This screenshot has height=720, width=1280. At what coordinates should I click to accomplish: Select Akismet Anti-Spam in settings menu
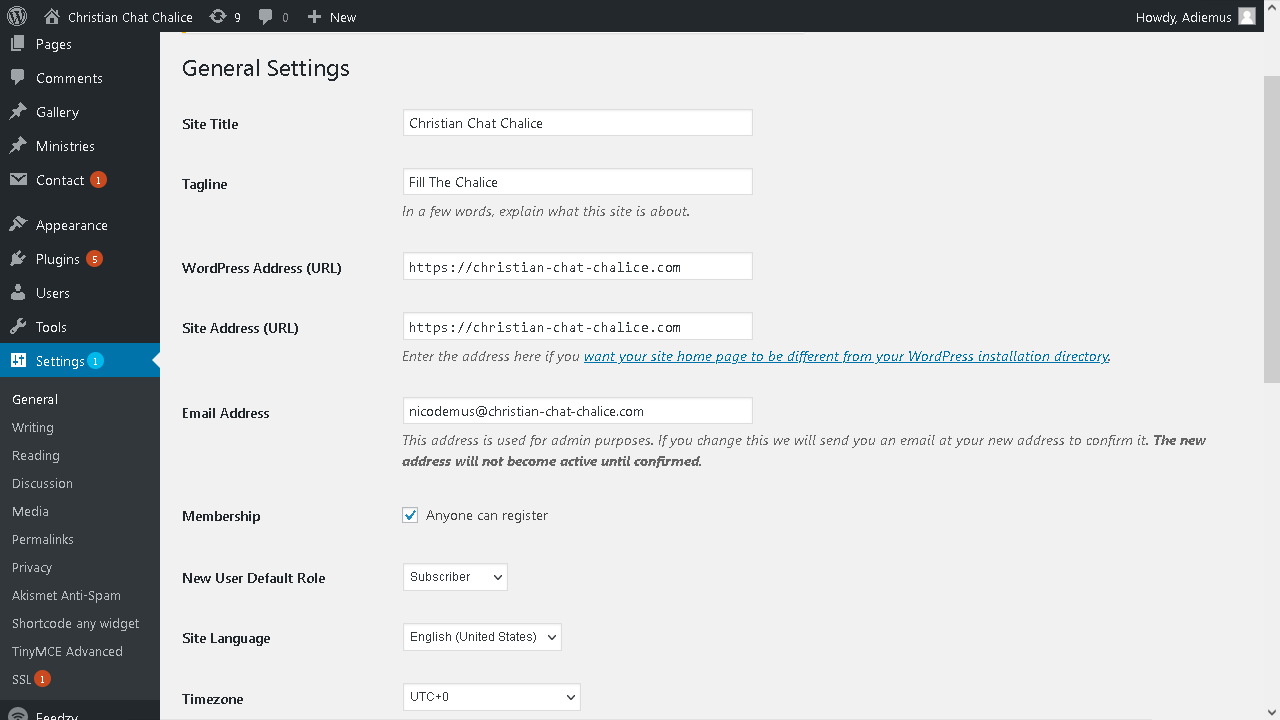(x=66, y=595)
